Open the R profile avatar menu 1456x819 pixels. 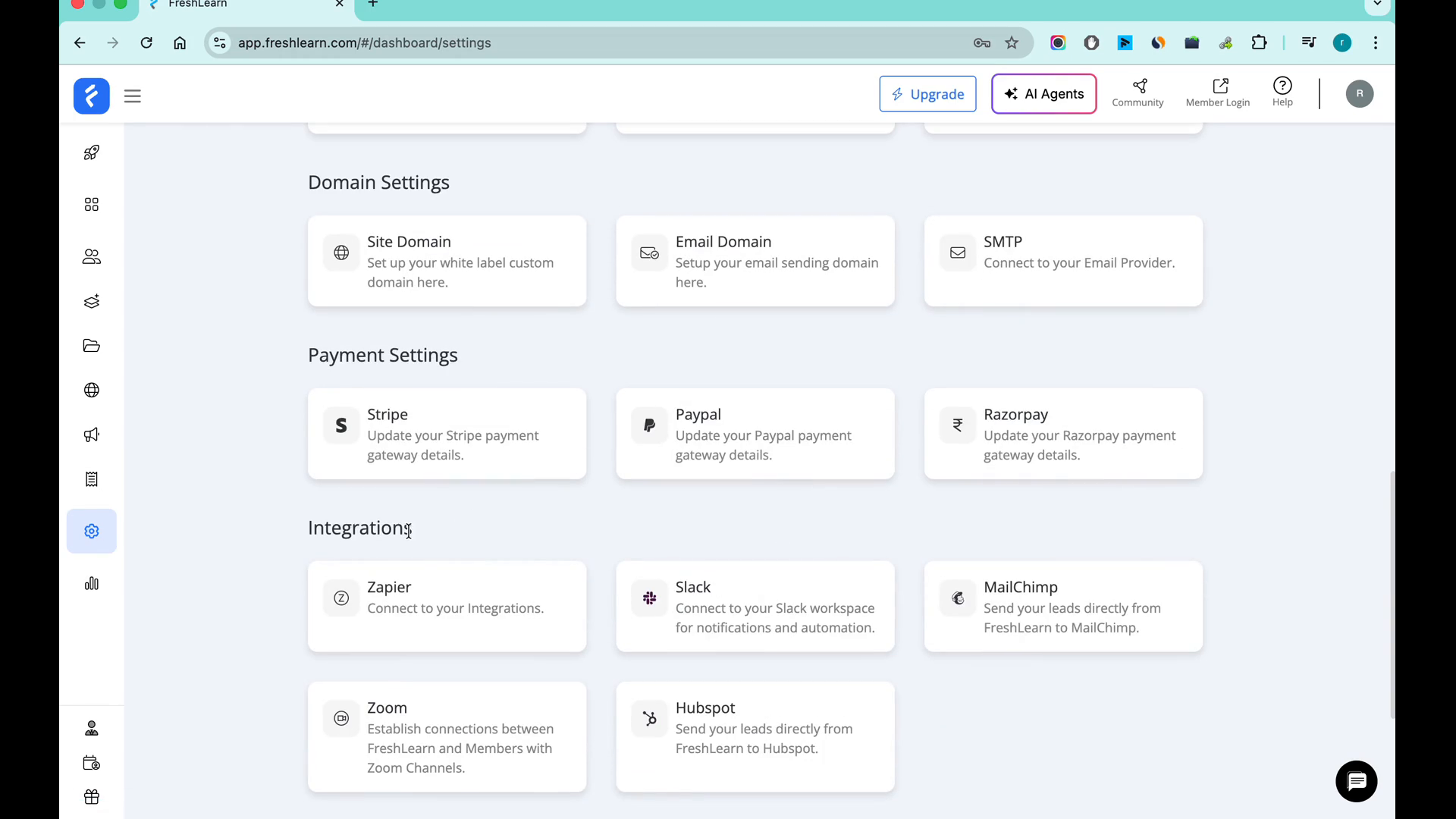[1359, 94]
